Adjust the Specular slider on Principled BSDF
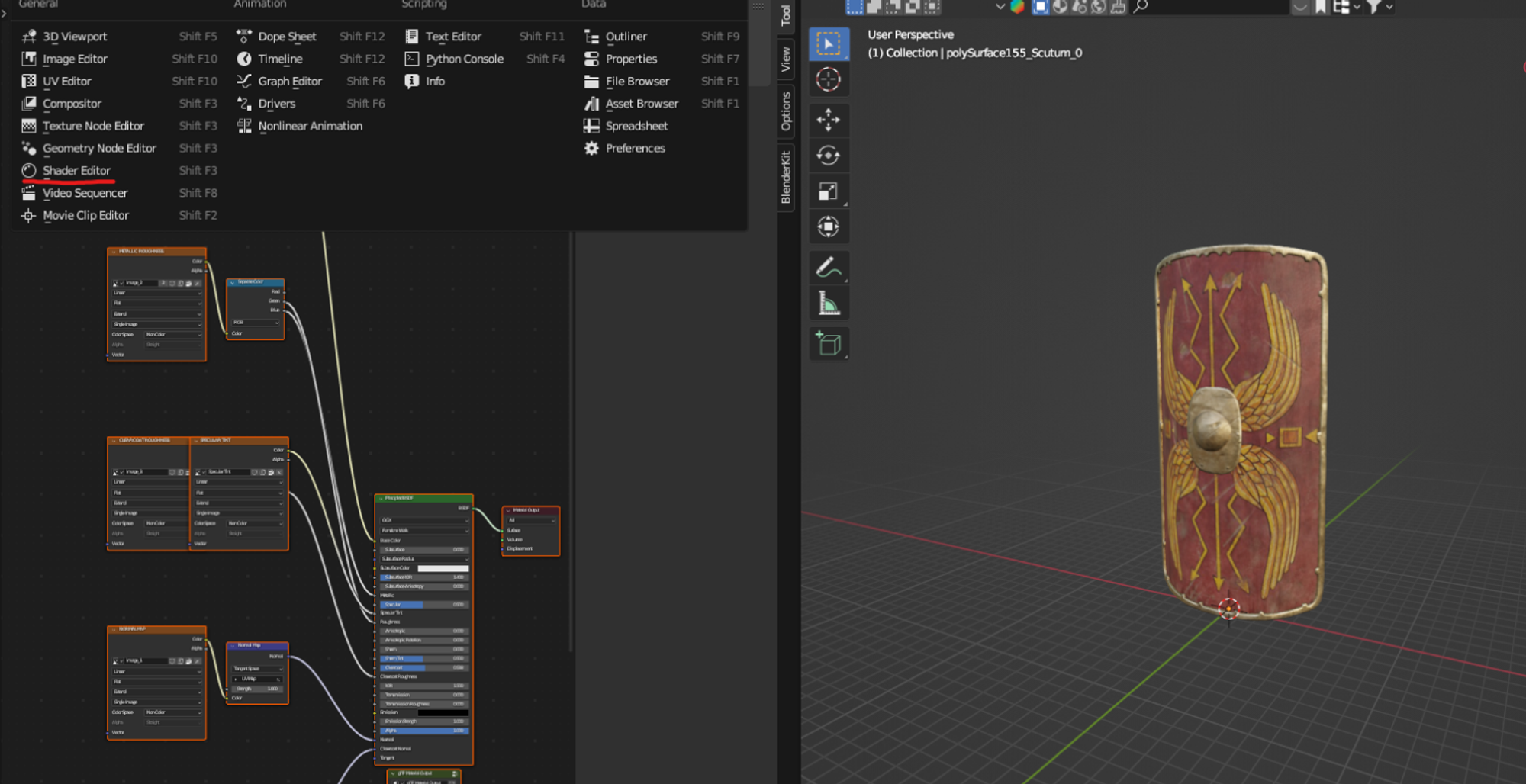 point(424,604)
